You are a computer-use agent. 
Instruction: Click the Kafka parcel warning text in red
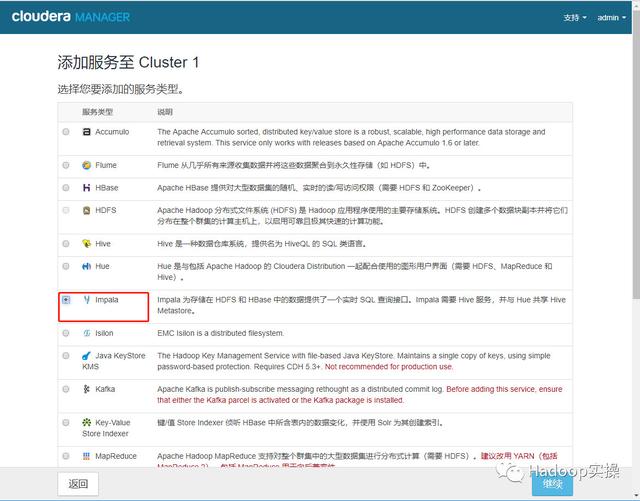coord(360,394)
